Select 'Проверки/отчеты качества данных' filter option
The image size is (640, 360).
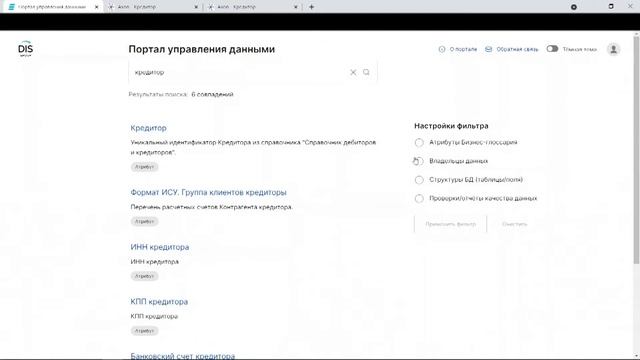(419, 198)
